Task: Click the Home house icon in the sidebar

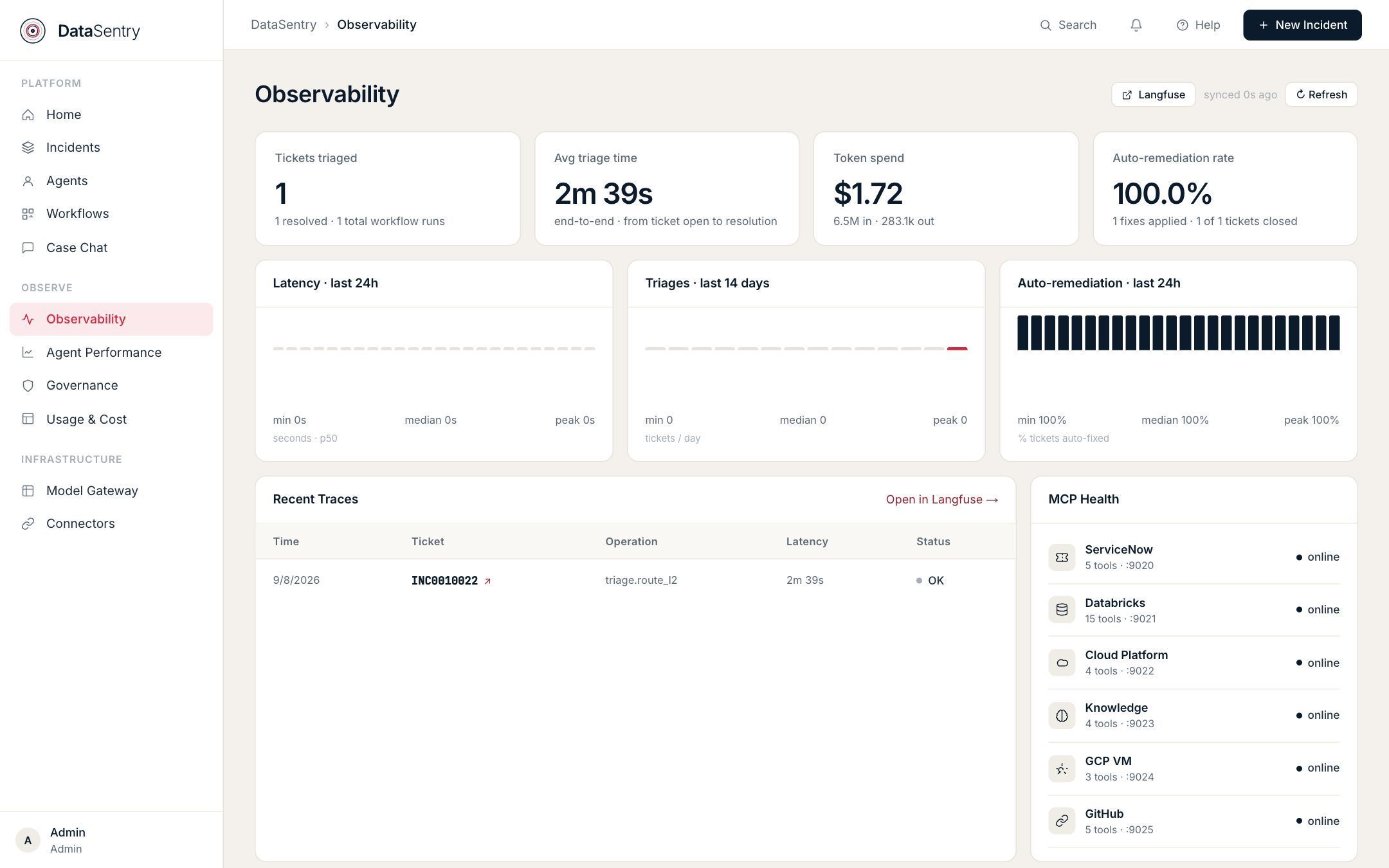Action: tap(28, 114)
